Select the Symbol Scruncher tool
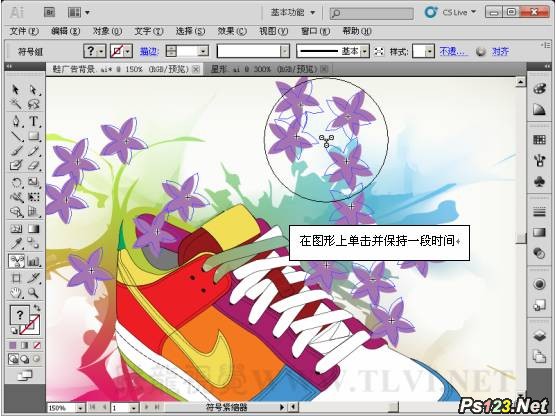Viewport: 556px width, 416px height. (16, 261)
